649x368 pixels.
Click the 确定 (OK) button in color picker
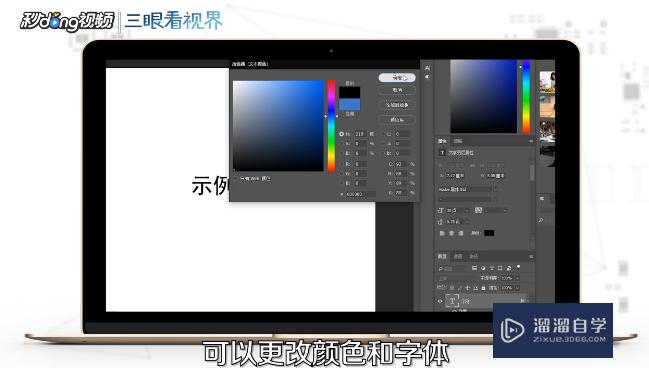(x=397, y=77)
